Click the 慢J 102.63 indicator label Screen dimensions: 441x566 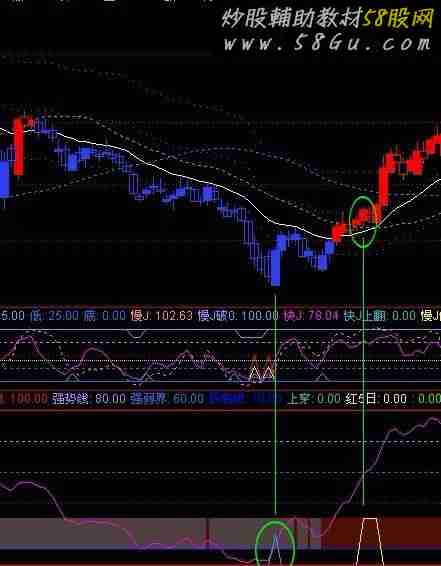161,316
